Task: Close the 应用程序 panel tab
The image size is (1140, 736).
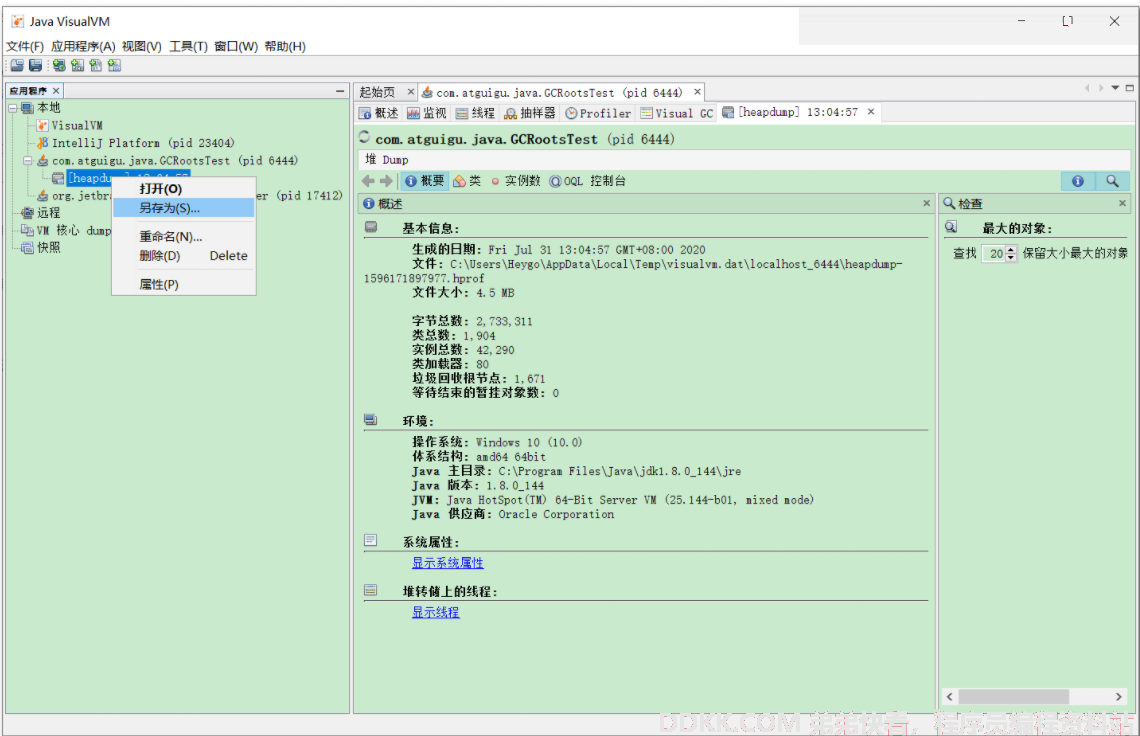Action: click(x=56, y=91)
